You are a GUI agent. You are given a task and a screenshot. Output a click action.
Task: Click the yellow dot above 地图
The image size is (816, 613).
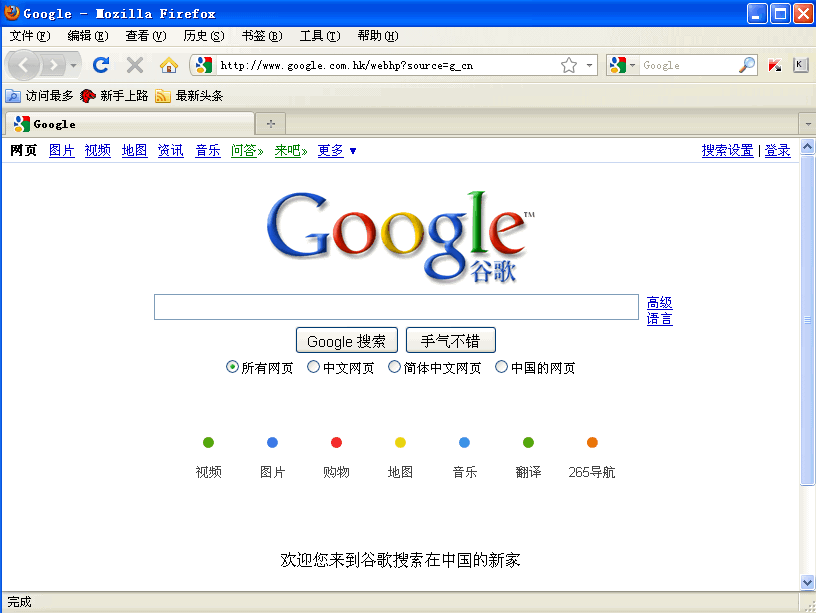click(x=400, y=442)
